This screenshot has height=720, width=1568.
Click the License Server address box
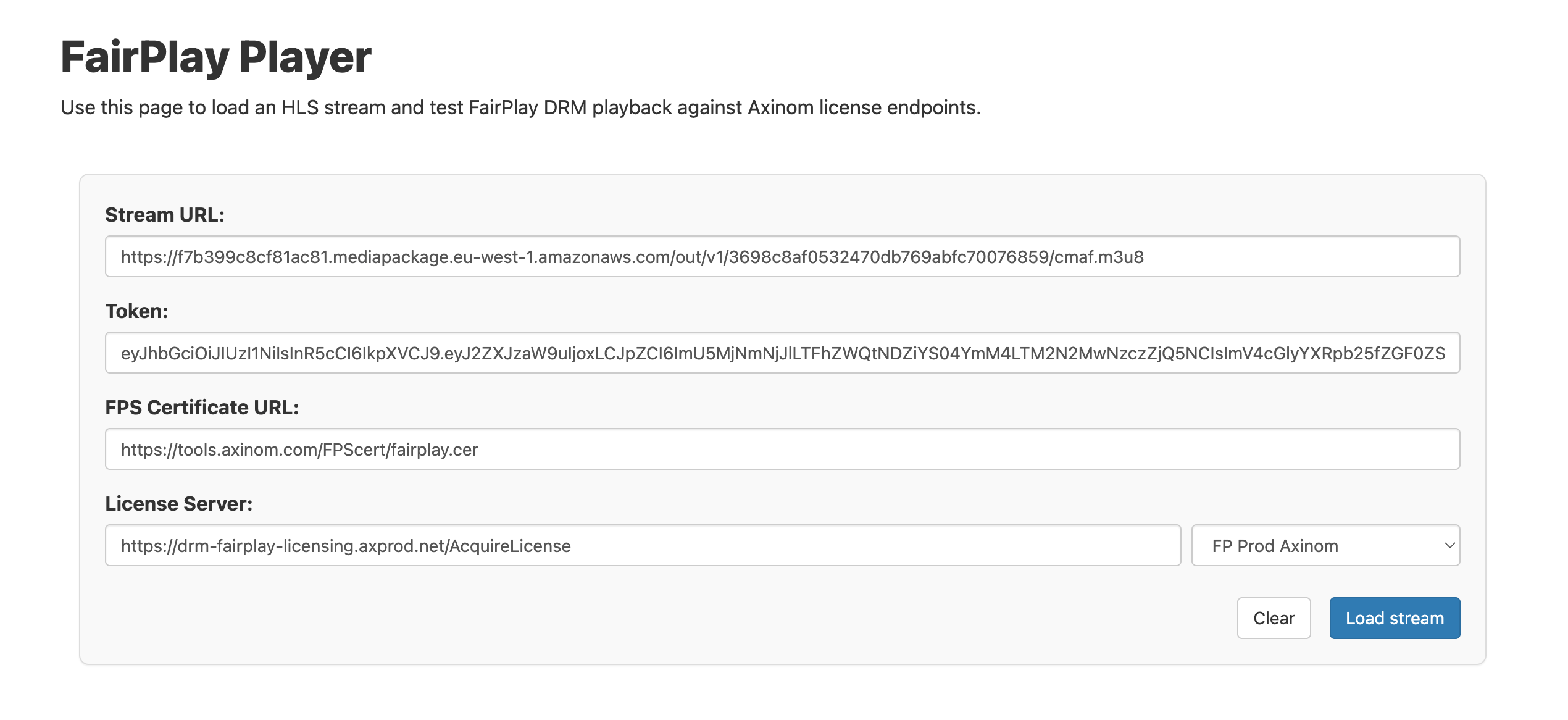(x=642, y=545)
